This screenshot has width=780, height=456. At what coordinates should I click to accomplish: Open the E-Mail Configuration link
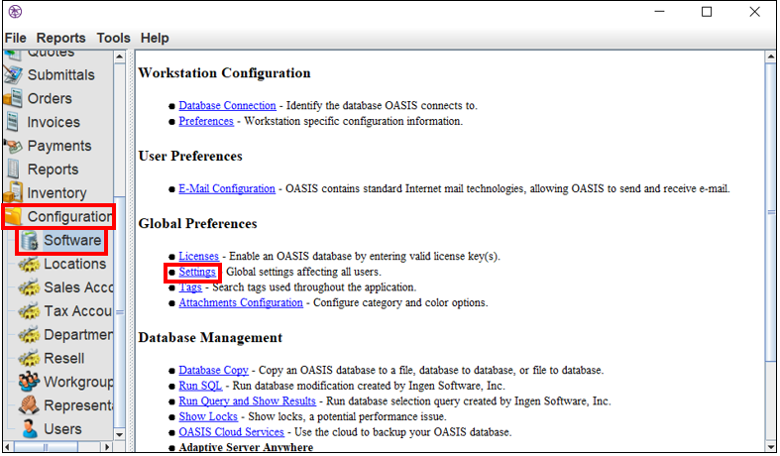pos(227,188)
